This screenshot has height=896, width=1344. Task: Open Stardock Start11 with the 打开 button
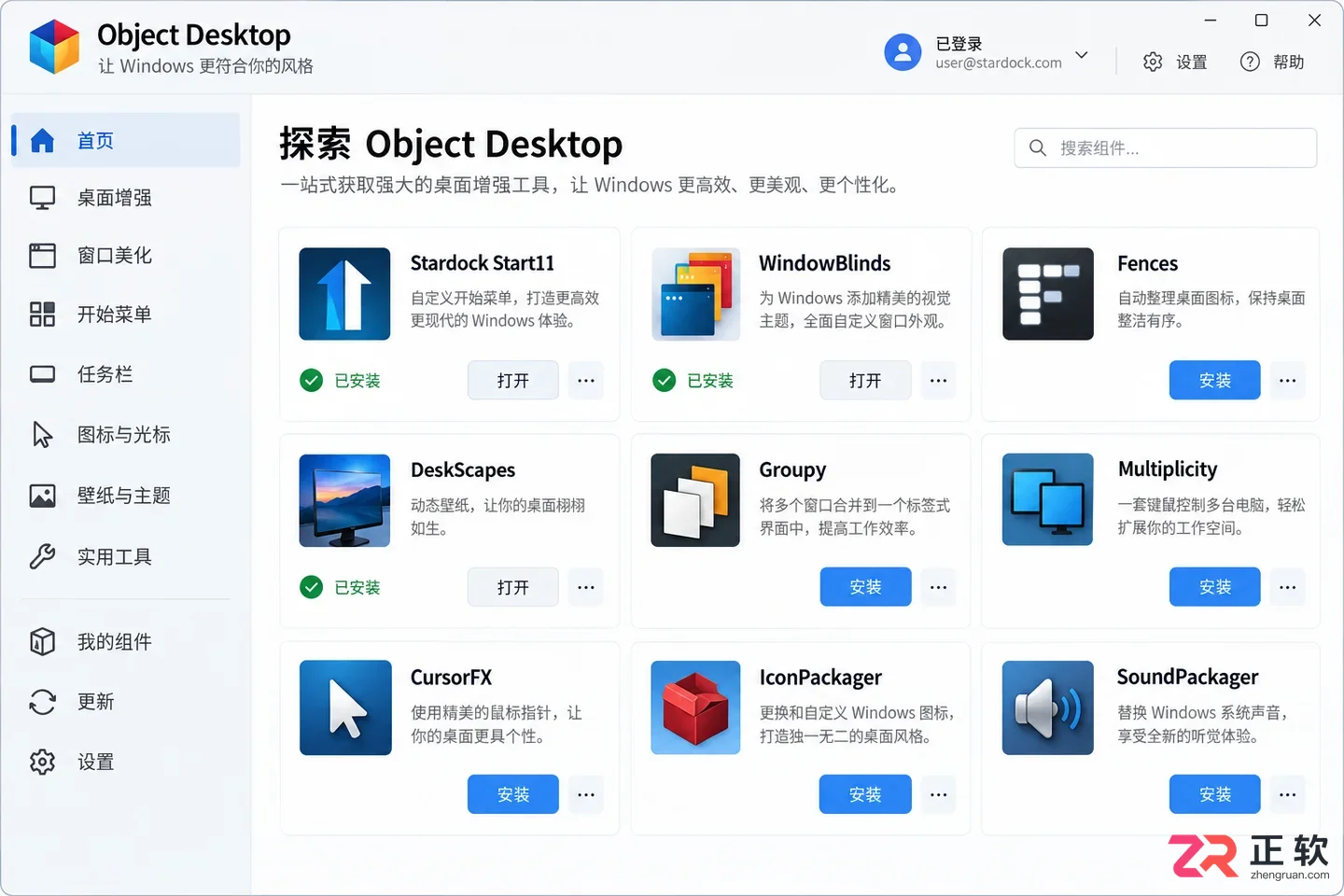(x=513, y=380)
